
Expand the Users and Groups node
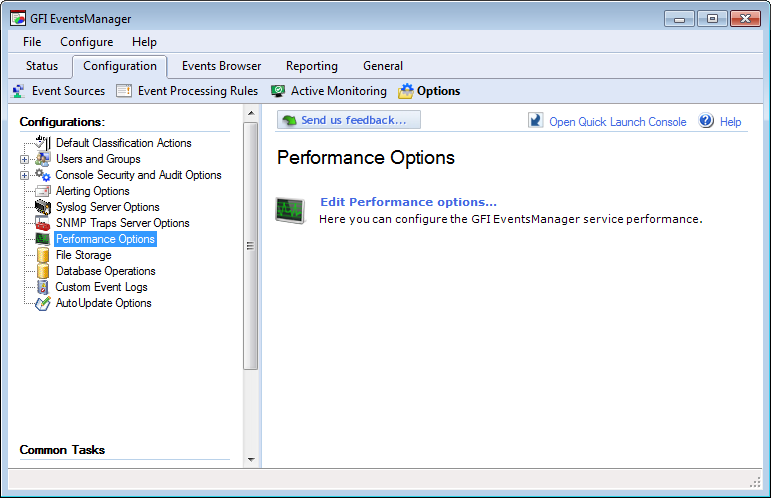pyautogui.click(x=24, y=159)
